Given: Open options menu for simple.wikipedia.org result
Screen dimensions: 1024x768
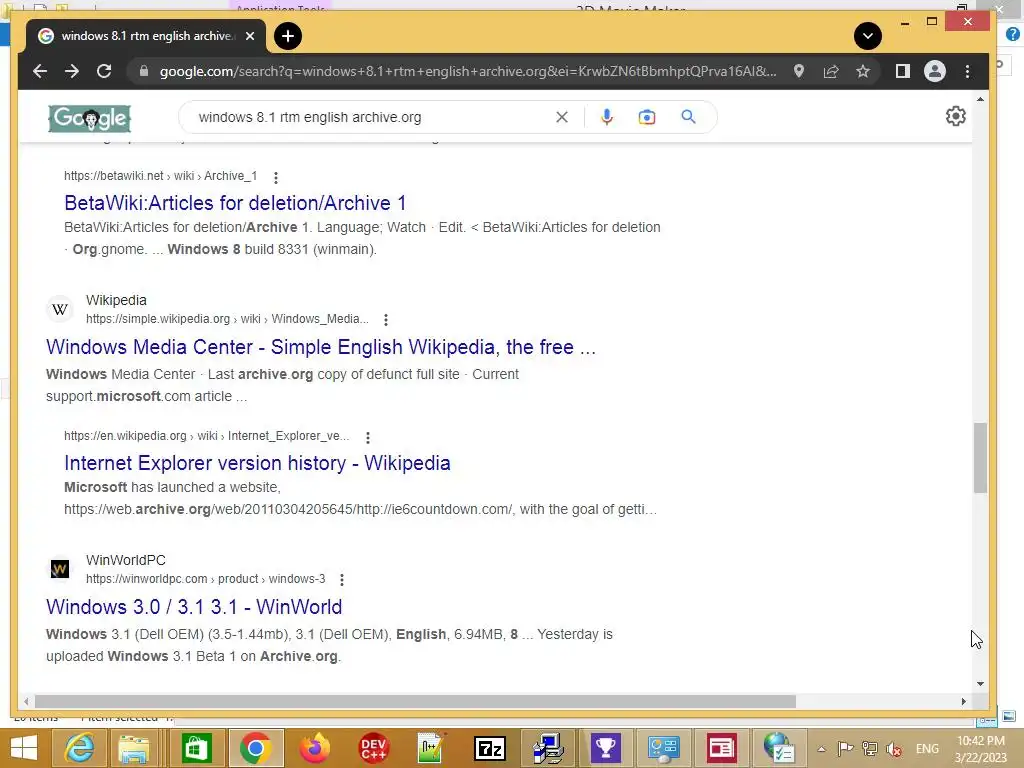Looking at the screenshot, I should (x=386, y=320).
